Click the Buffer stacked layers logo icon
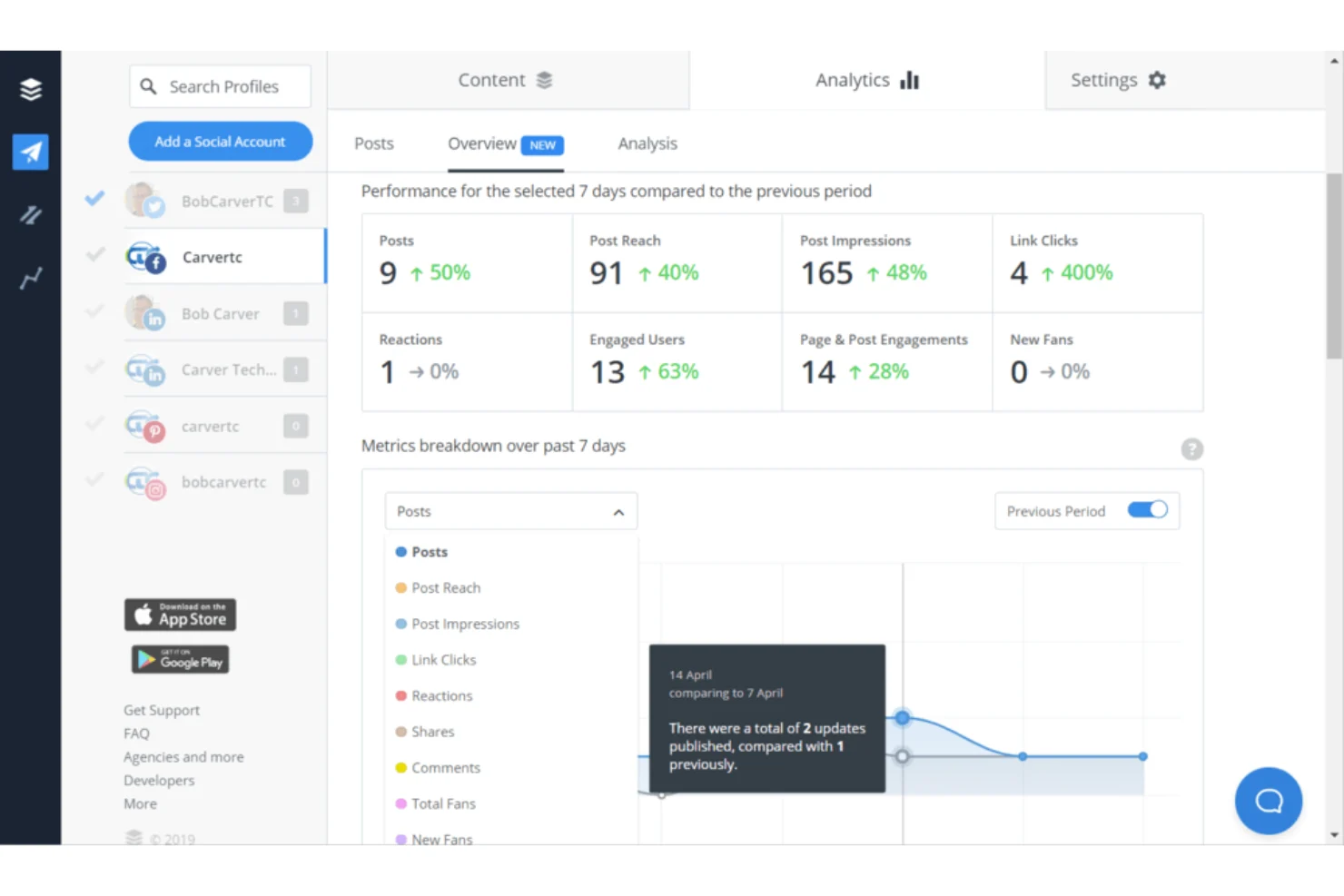Screen dimensions: 1344x896 [x=31, y=89]
